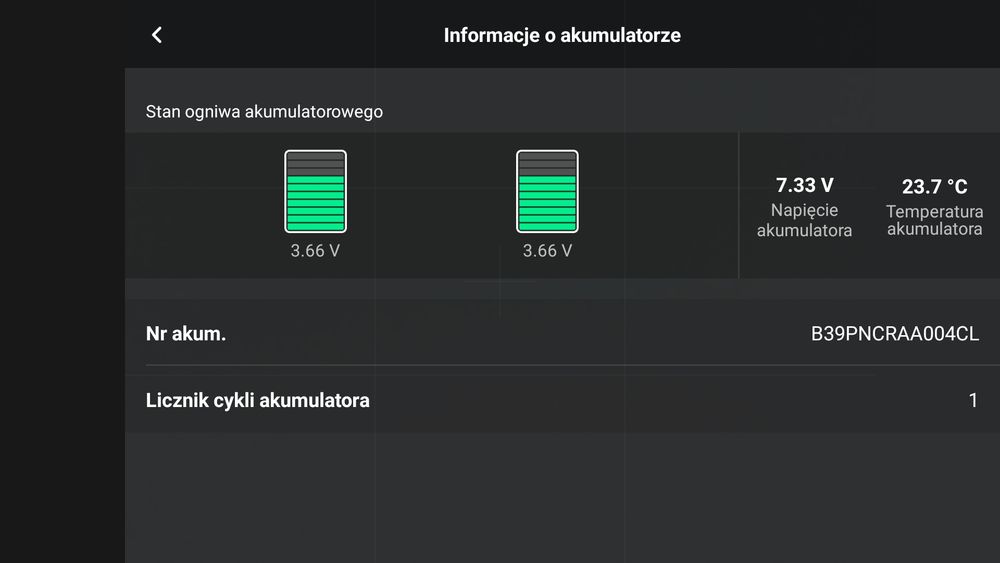Click the second cell's 3.66 V reading
The height and width of the screenshot is (563, 1000).
(x=547, y=251)
